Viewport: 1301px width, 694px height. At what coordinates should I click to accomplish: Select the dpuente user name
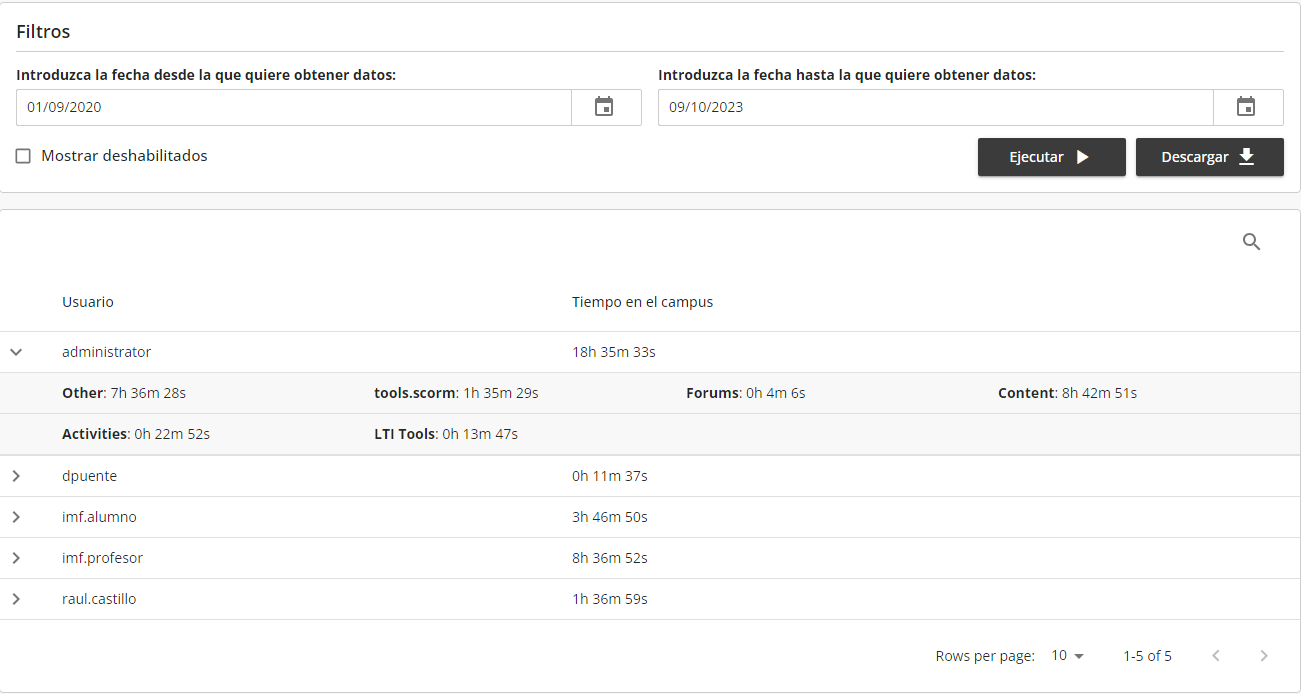(89, 476)
